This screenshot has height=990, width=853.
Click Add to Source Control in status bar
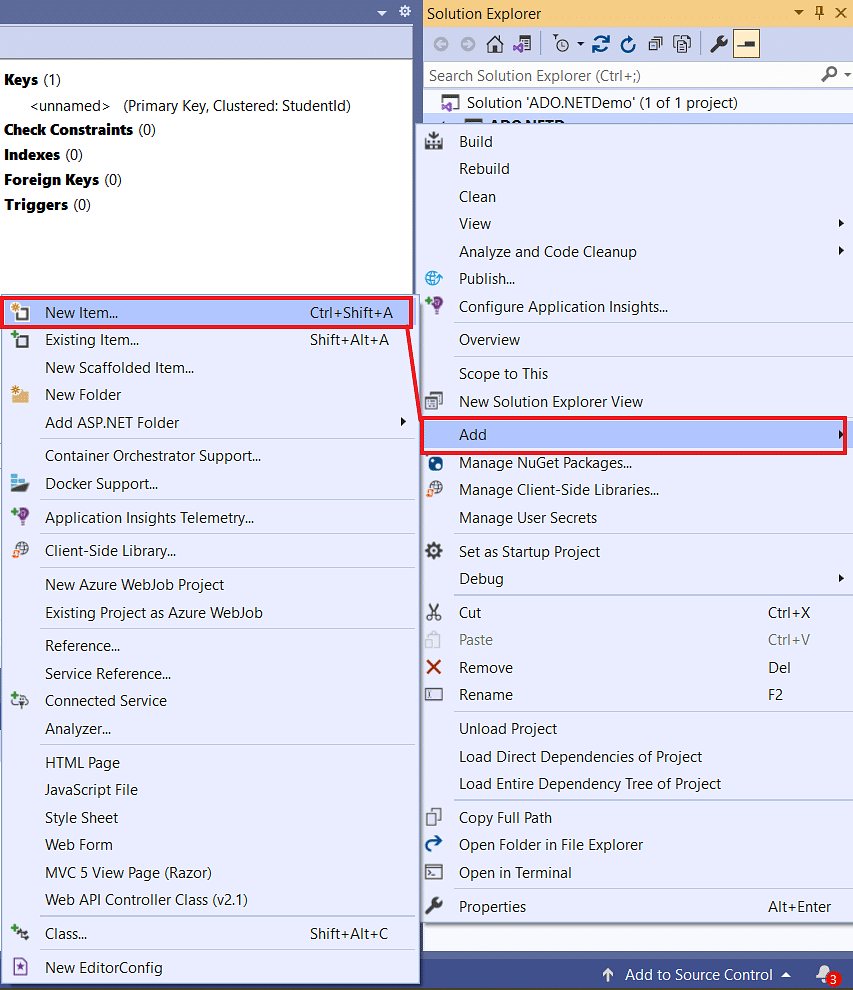pos(698,975)
